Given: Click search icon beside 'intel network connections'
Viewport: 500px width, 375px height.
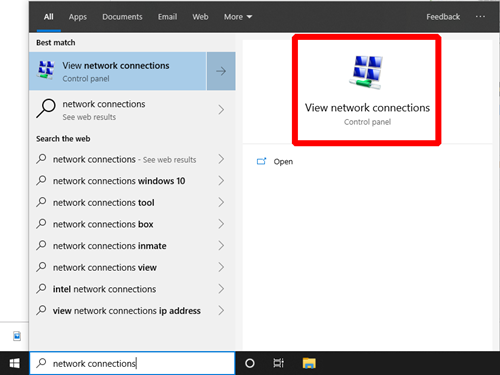Looking at the screenshot, I should [x=41, y=289].
